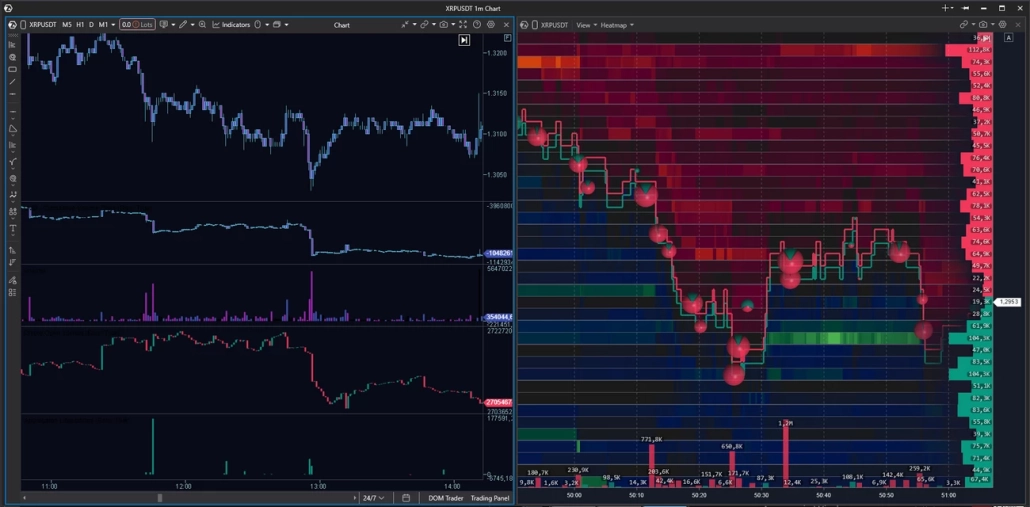Open the View menu in the heatmap panel
The image size is (1030, 507).
pos(586,25)
